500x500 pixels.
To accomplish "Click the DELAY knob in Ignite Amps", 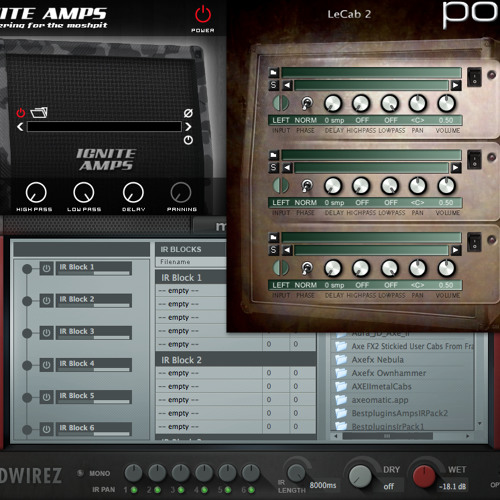I will 133,193.
